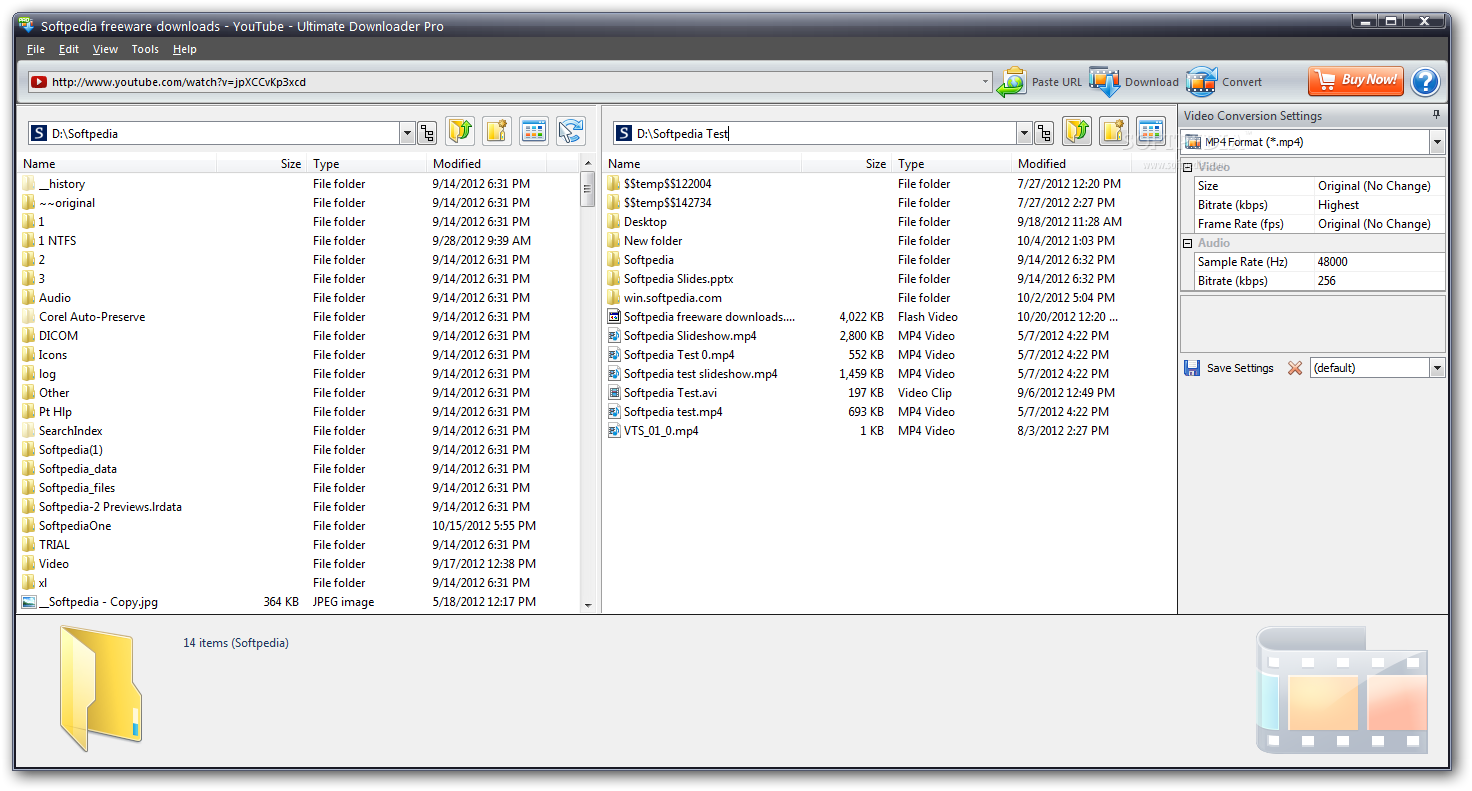Show folder tree for left pane D:\Softpedia
Image resolution: width=1472 pixels, height=791 pixels.
(427, 133)
